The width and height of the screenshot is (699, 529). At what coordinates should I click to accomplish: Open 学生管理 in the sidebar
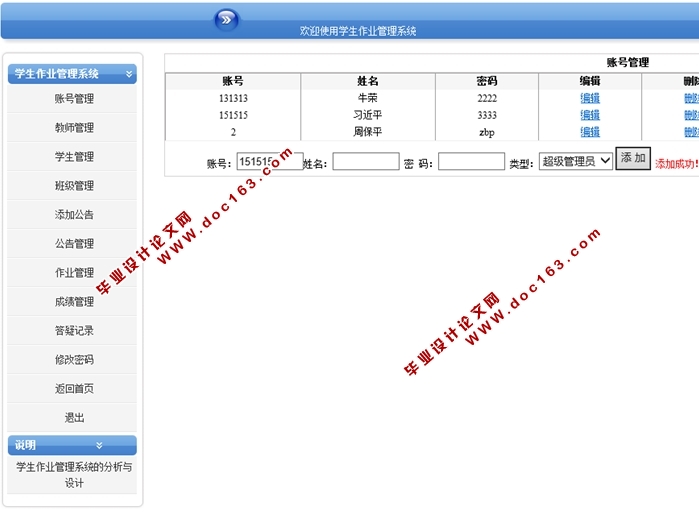point(74,156)
